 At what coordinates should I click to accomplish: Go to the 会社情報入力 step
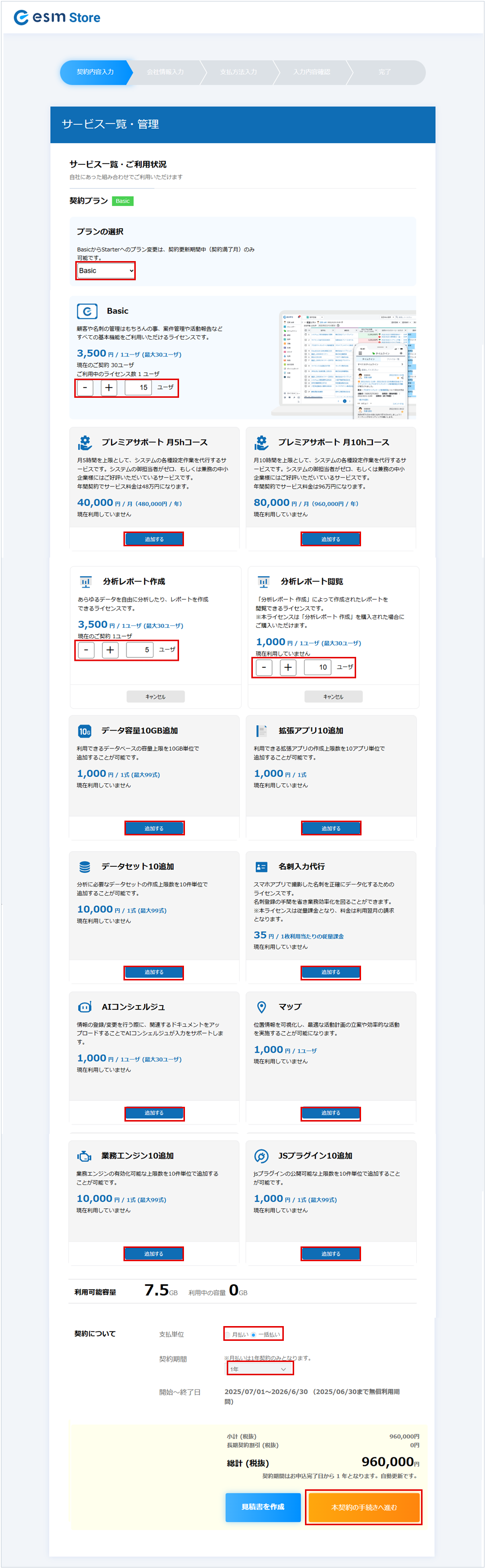pos(165,72)
